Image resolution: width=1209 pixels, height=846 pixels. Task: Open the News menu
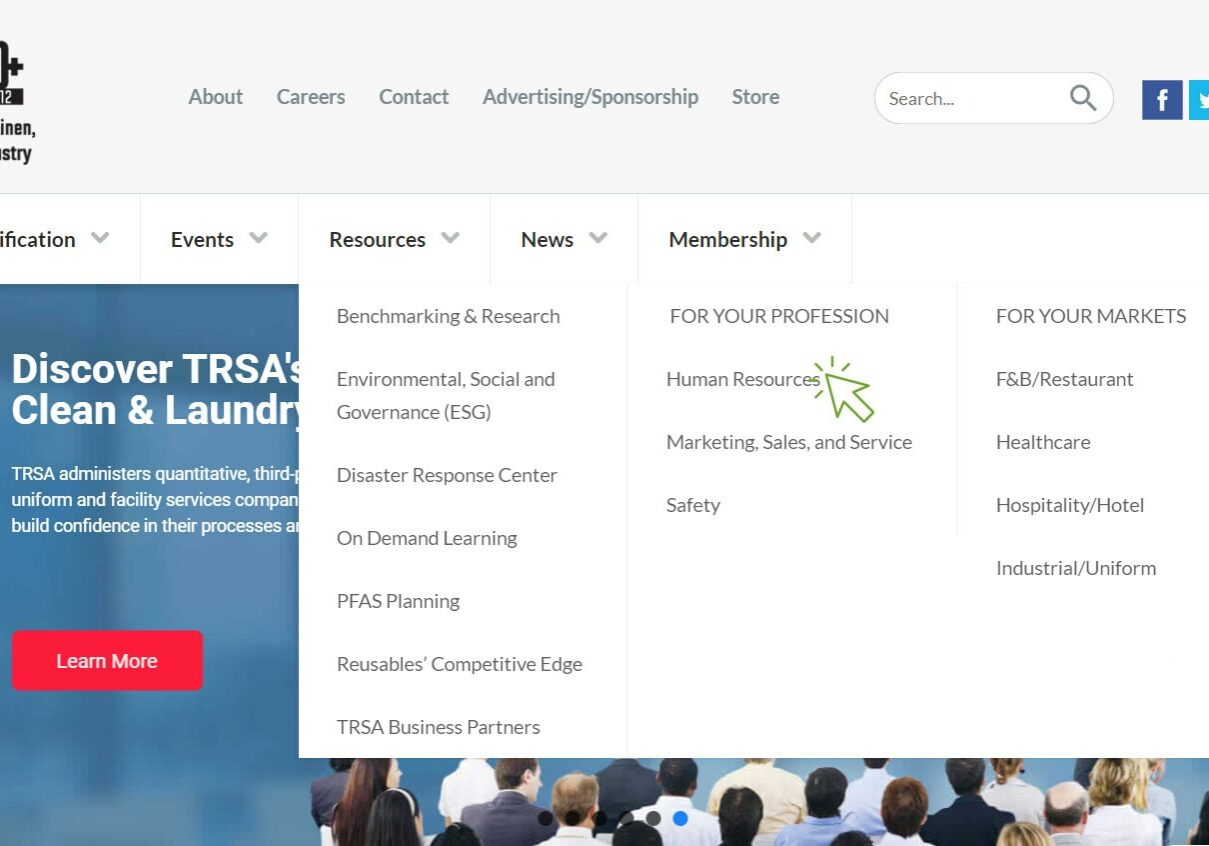click(x=547, y=239)
